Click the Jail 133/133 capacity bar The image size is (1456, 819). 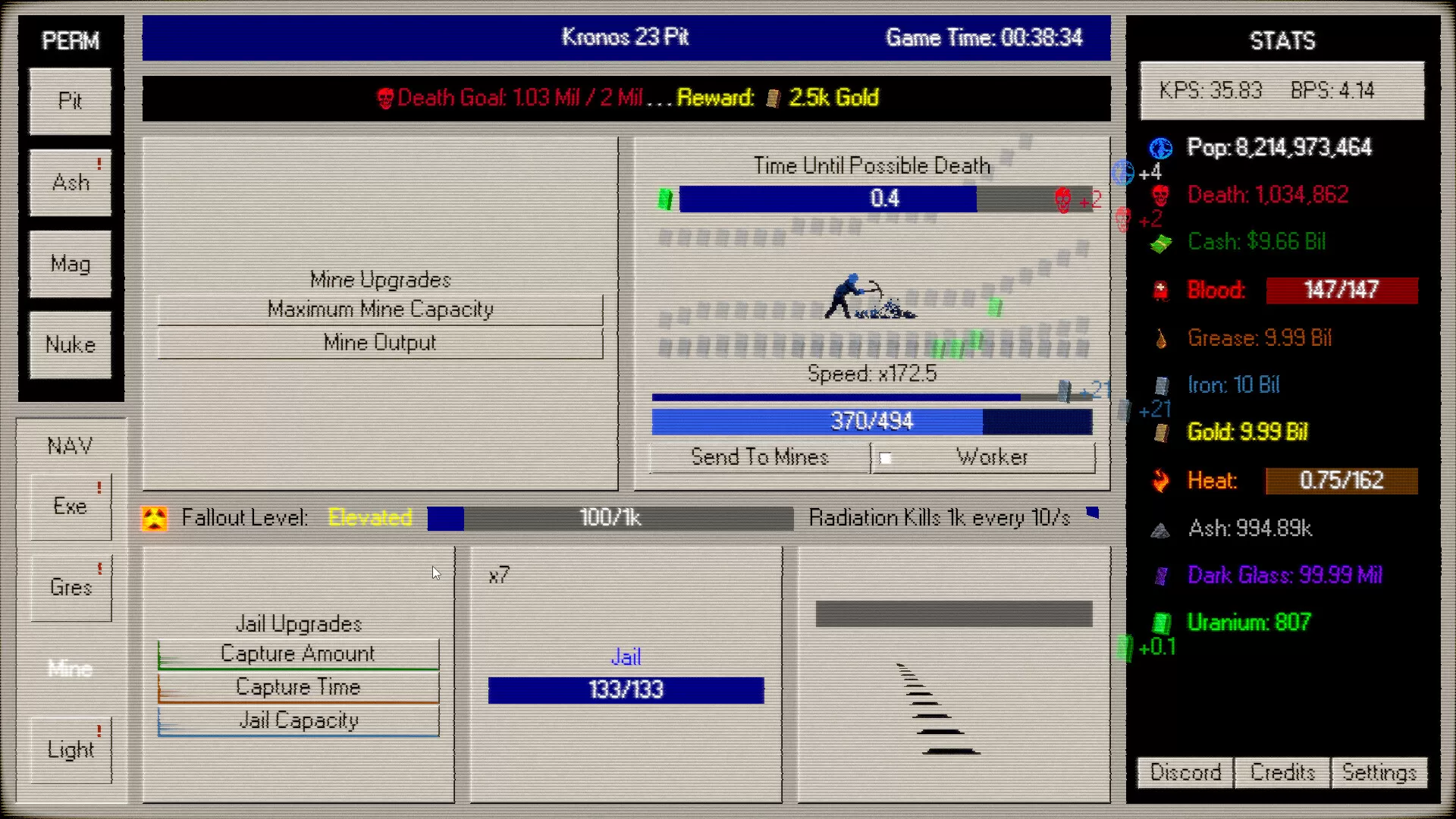pyautogui.click(x=626, y=690)
